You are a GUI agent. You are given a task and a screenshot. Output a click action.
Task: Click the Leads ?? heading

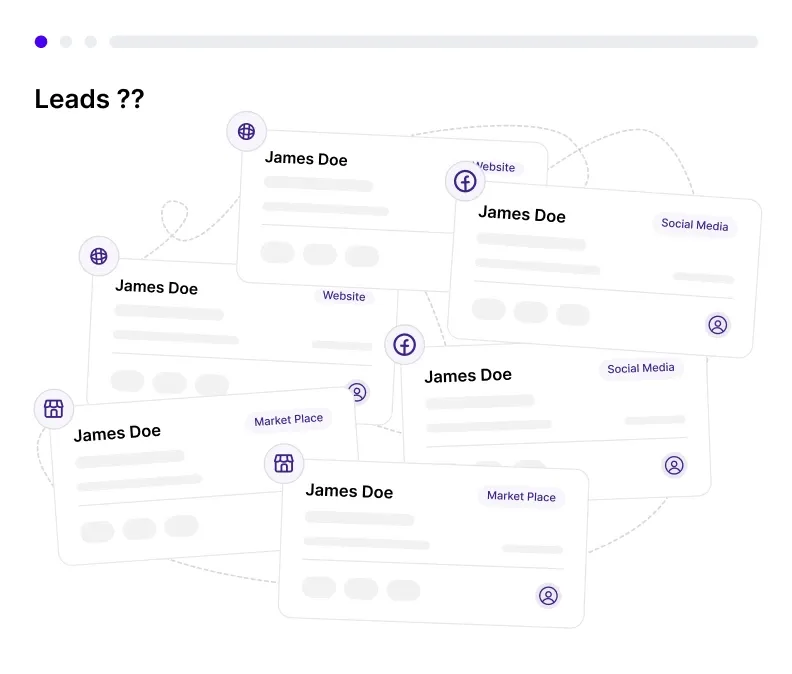(x=89, y=99)
